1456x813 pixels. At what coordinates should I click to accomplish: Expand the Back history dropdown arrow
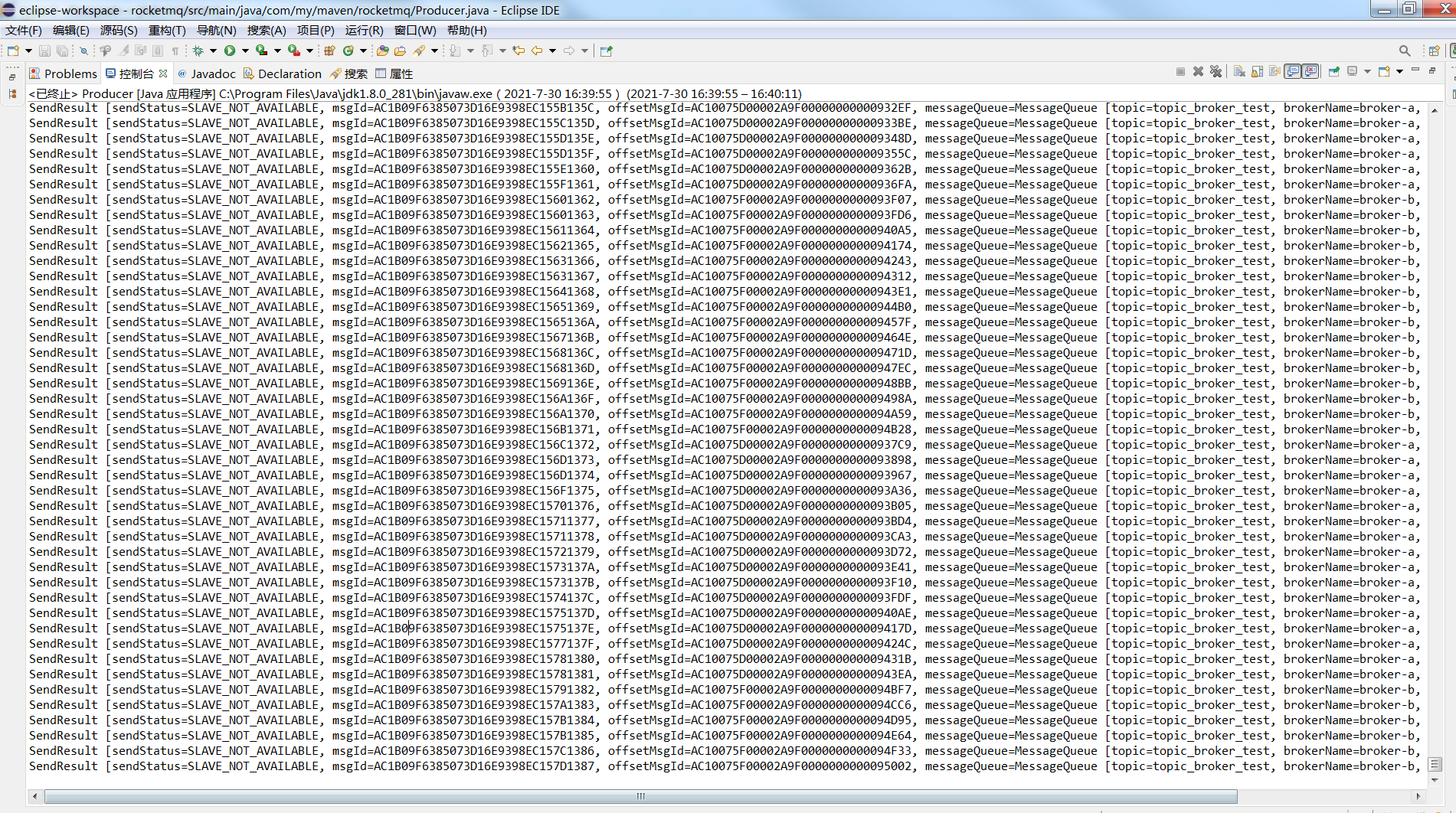coord(552,51)
